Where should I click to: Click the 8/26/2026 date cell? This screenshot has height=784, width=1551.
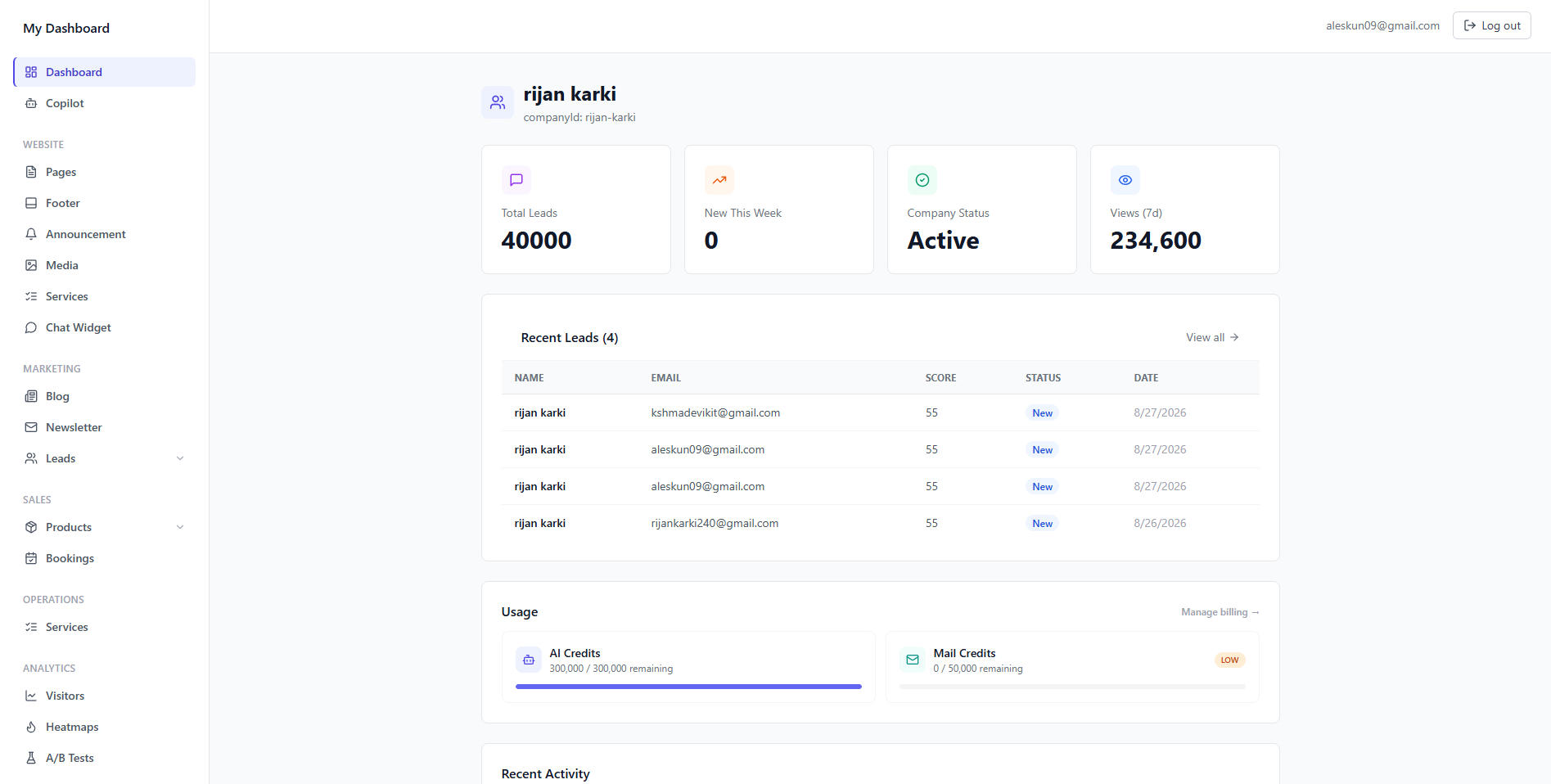(x=1160, y=523)
